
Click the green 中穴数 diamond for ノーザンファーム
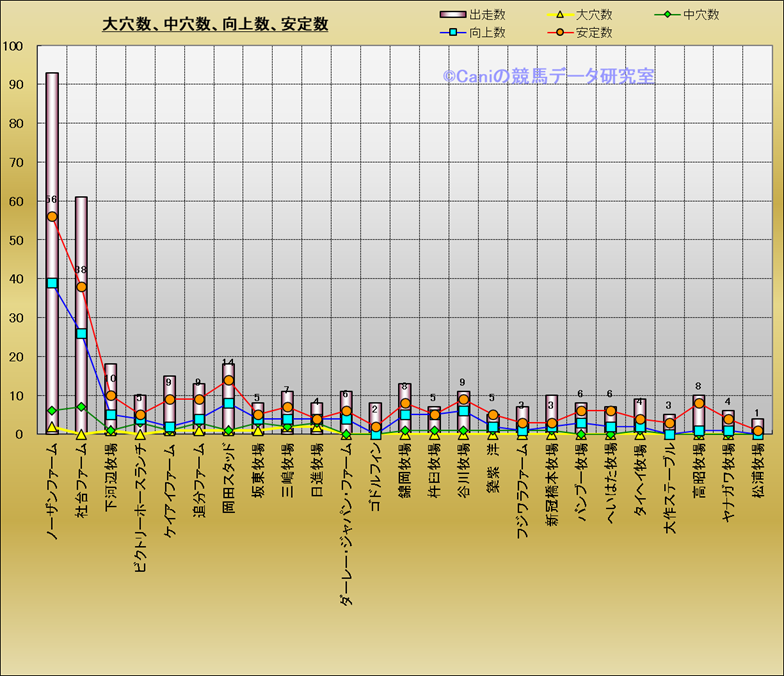[52, 411]
